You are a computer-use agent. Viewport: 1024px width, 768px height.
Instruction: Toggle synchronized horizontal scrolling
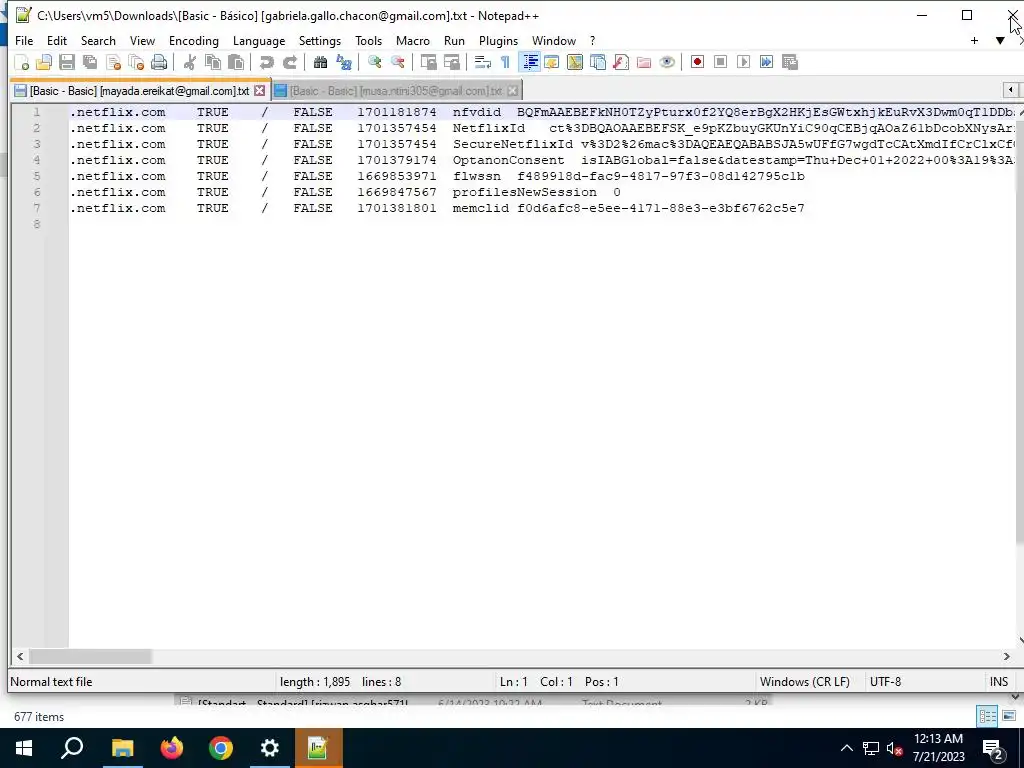(451, 62)
